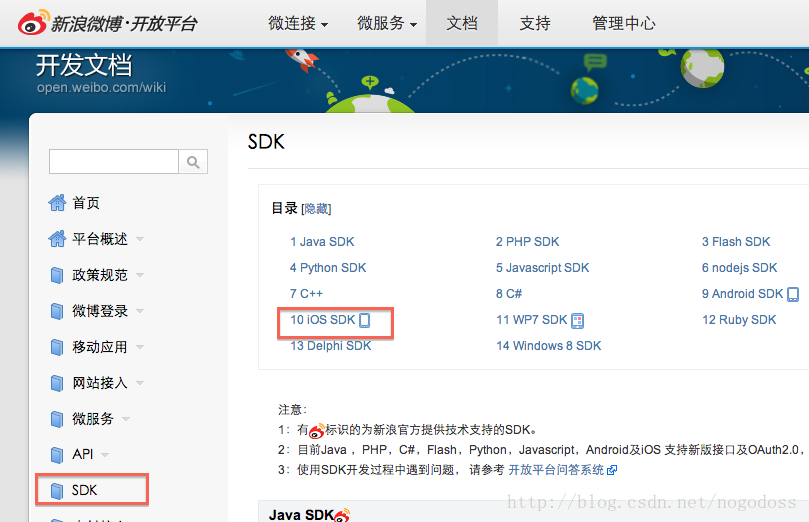Expand the sidebar 微服务 arrow
The image size is (809, 522).
(126, 419)
